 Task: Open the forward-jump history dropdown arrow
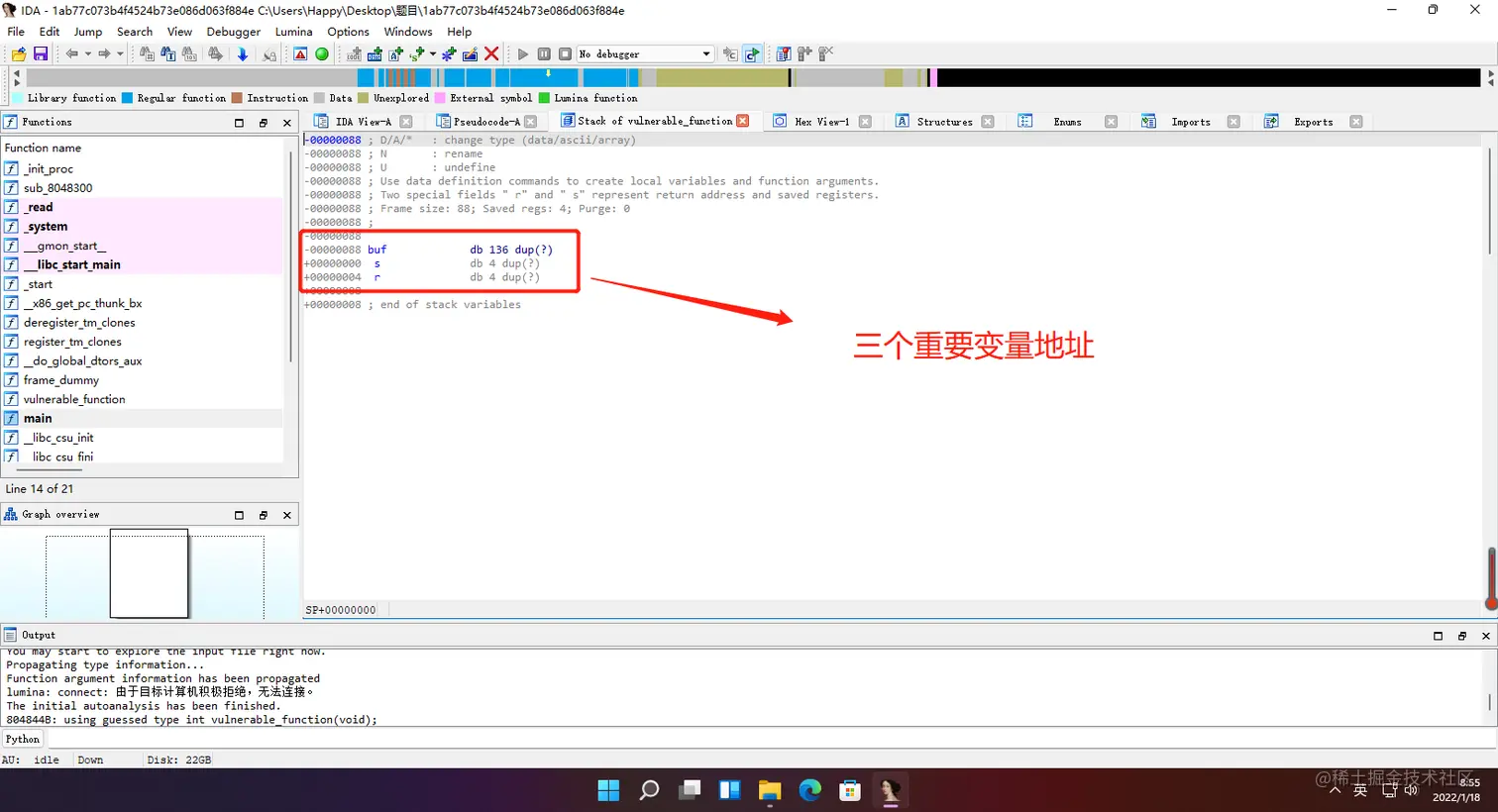coord(120,53)
